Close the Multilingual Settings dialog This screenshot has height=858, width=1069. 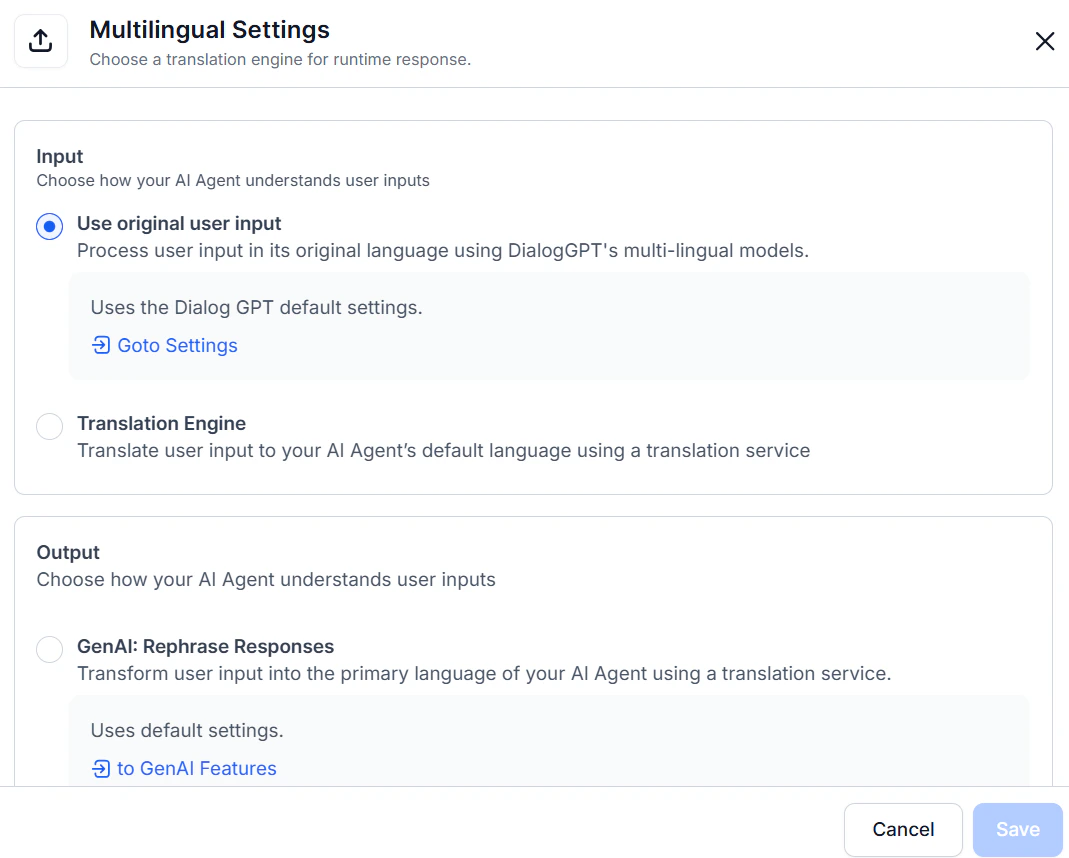(x=1044, y=41)
